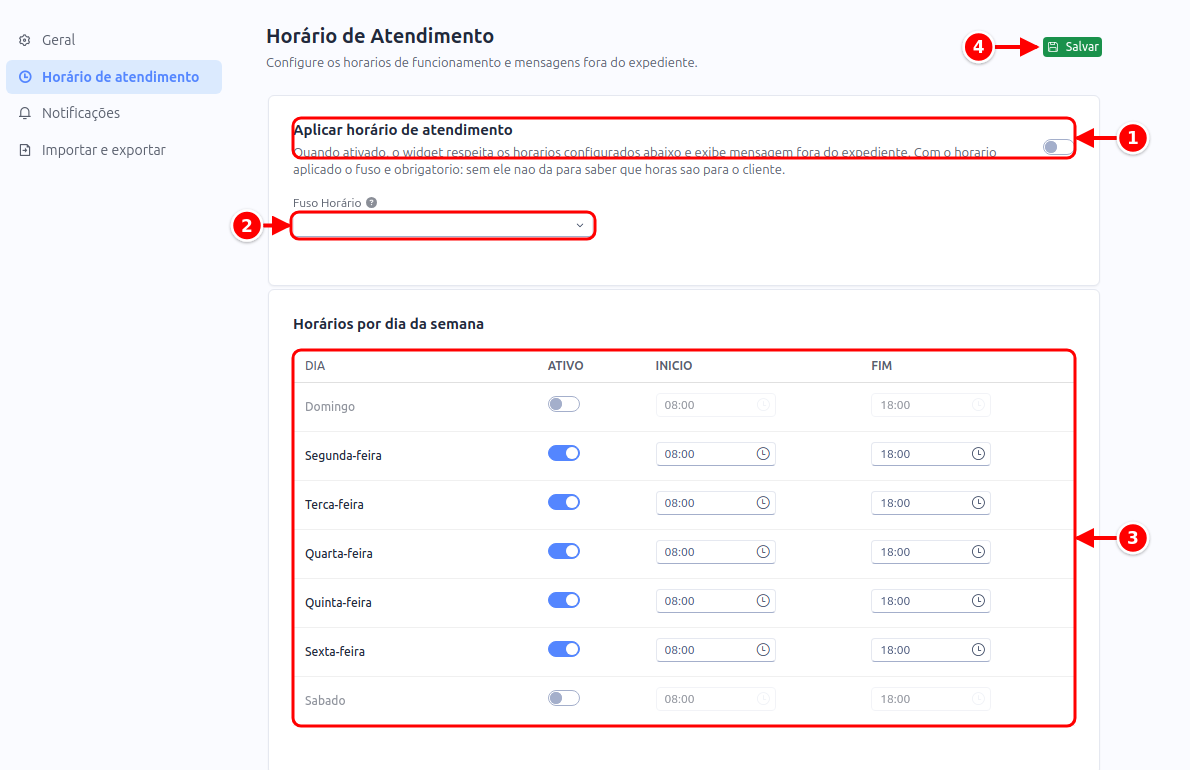This screenshot has height=770, width=1190.
Task: Click the DIA column header
Action: coord(315,366)
